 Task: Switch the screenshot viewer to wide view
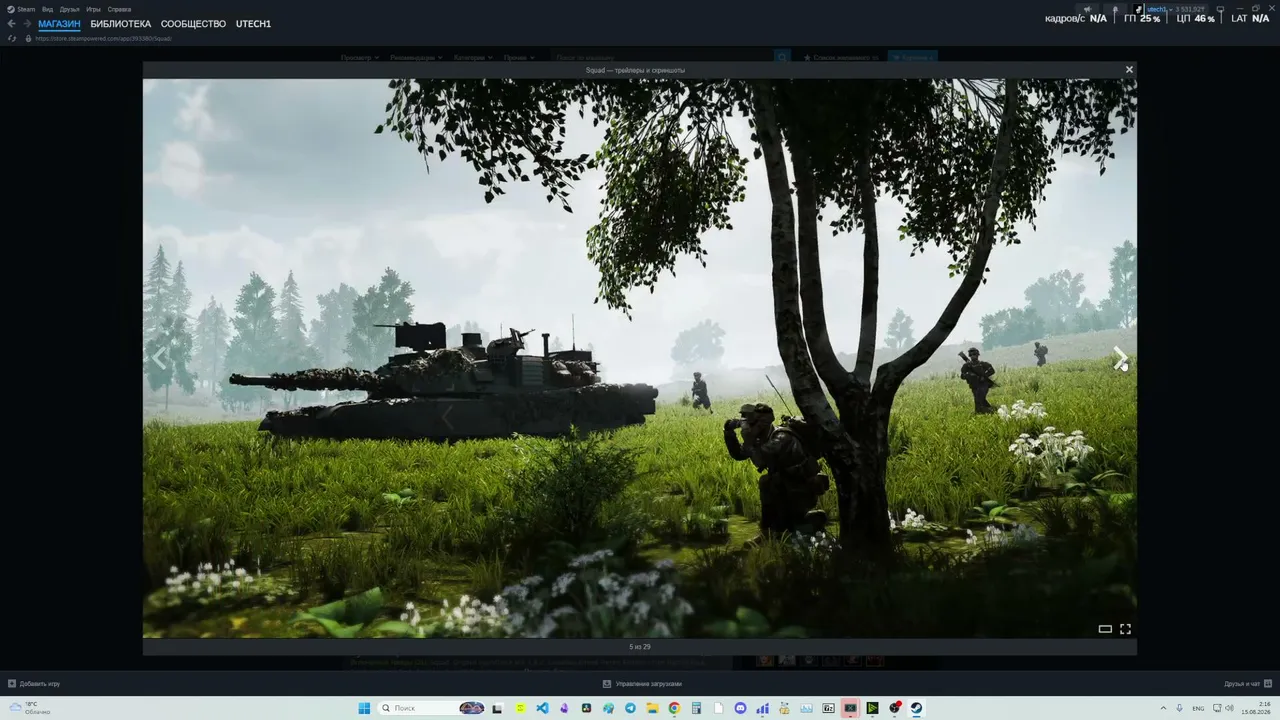click(x=1105, y=629)
